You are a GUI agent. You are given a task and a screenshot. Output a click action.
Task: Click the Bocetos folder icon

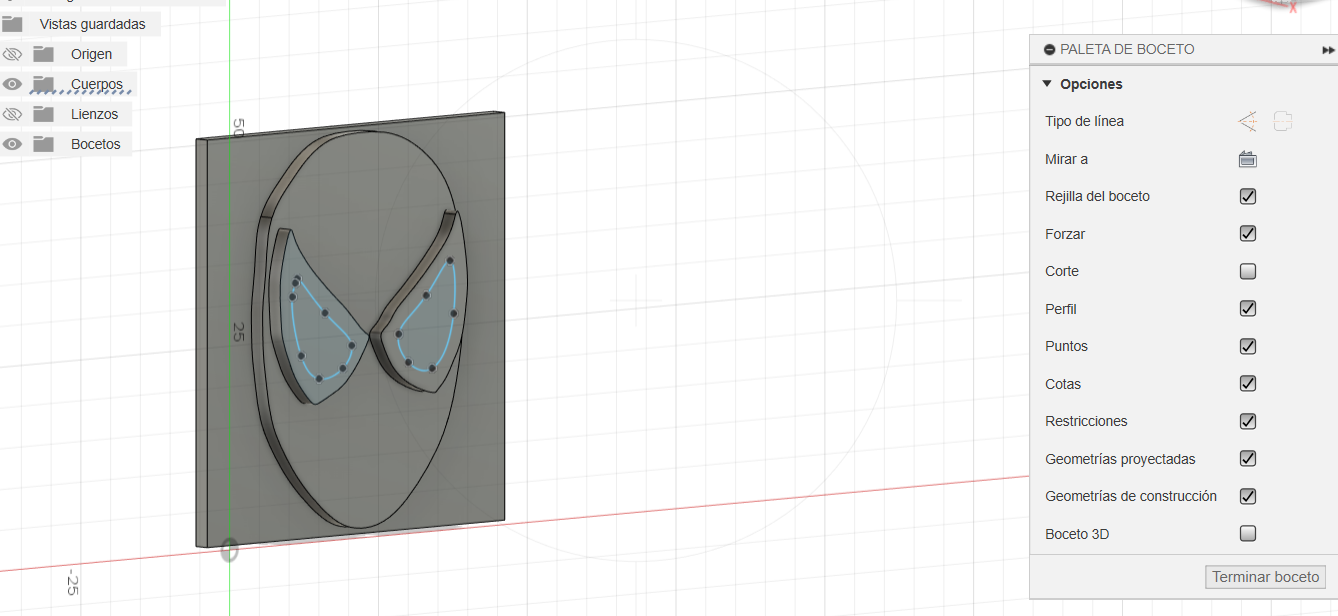(x=43, y=144)
